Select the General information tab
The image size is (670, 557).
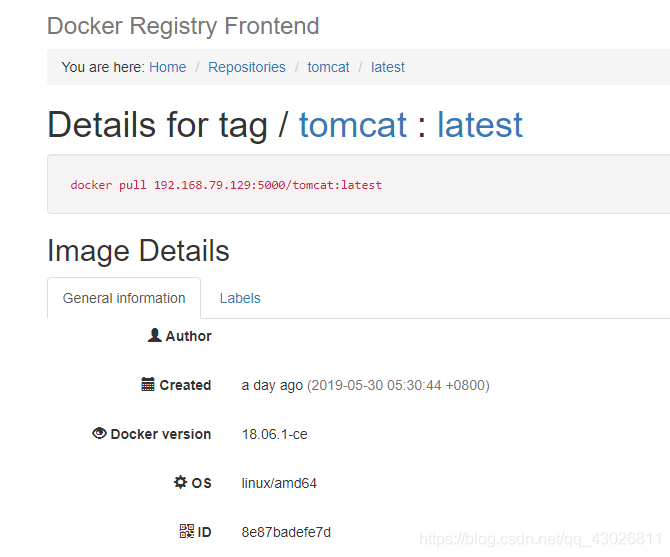click(124, 298)
